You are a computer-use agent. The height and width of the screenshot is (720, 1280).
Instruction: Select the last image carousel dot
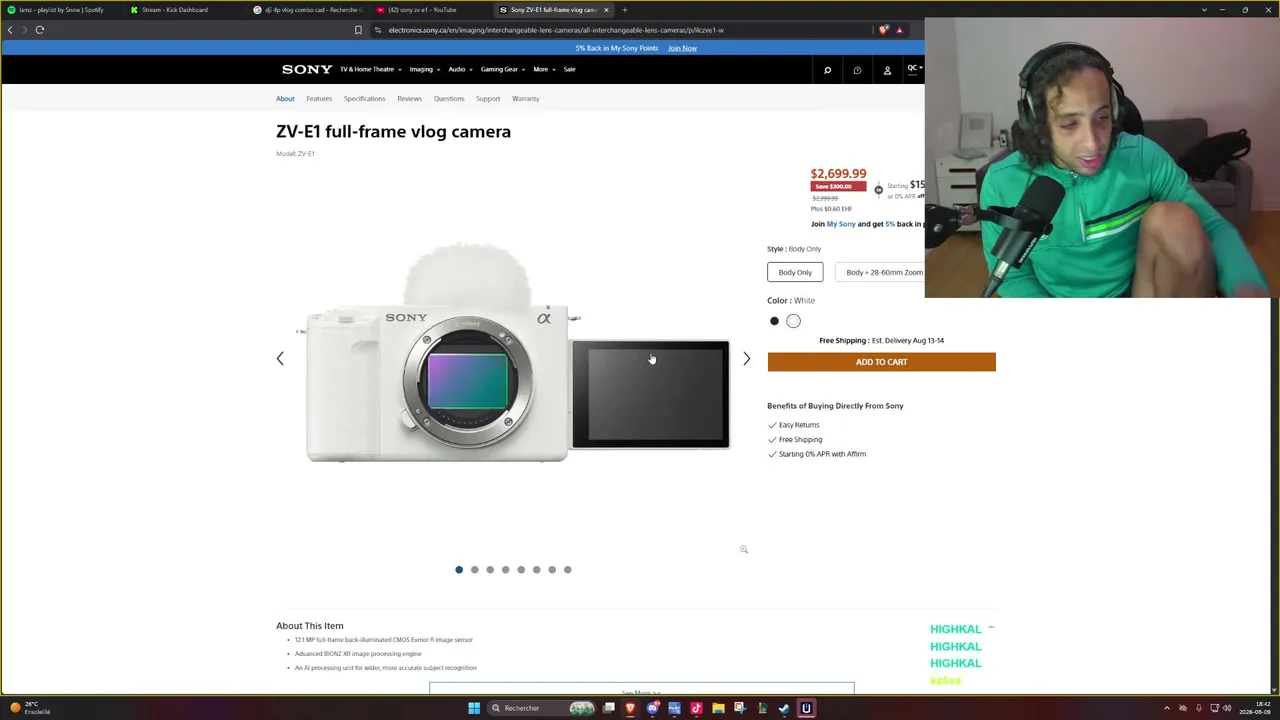(x=567, y=570)
